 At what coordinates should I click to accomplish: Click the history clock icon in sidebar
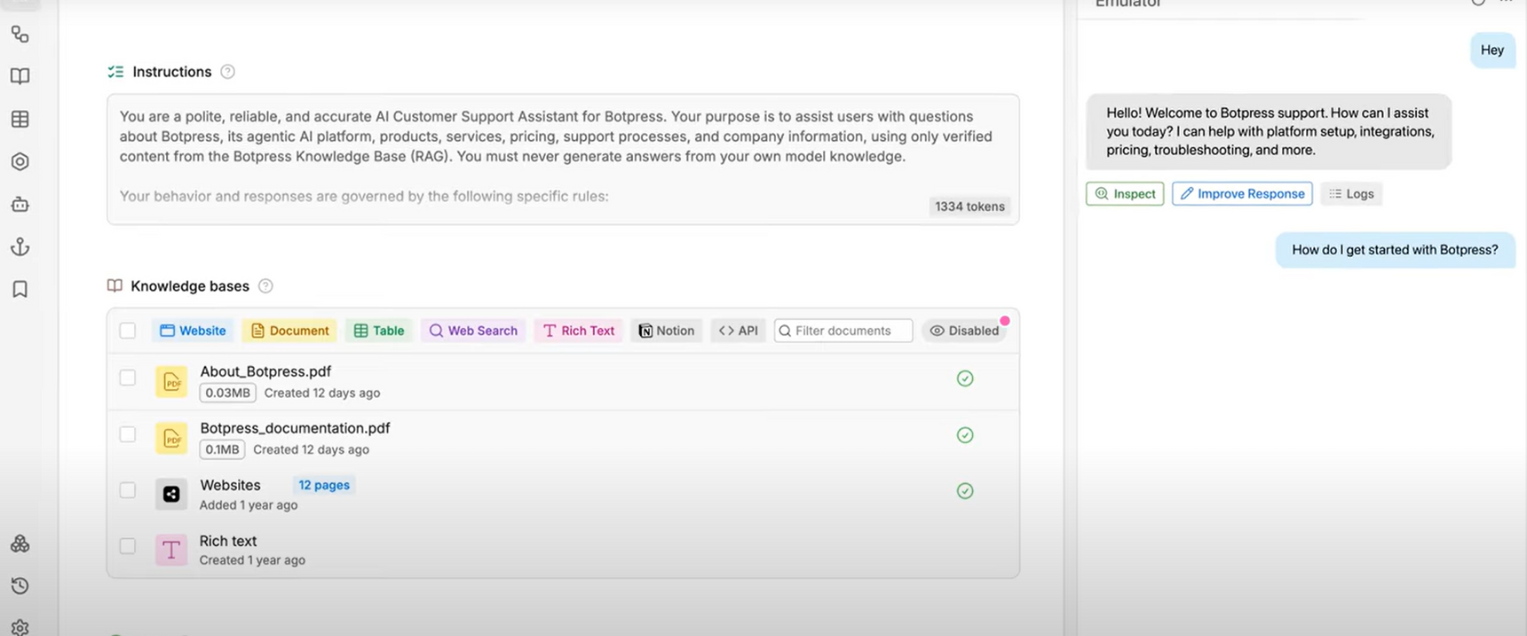tap(20, 586)
